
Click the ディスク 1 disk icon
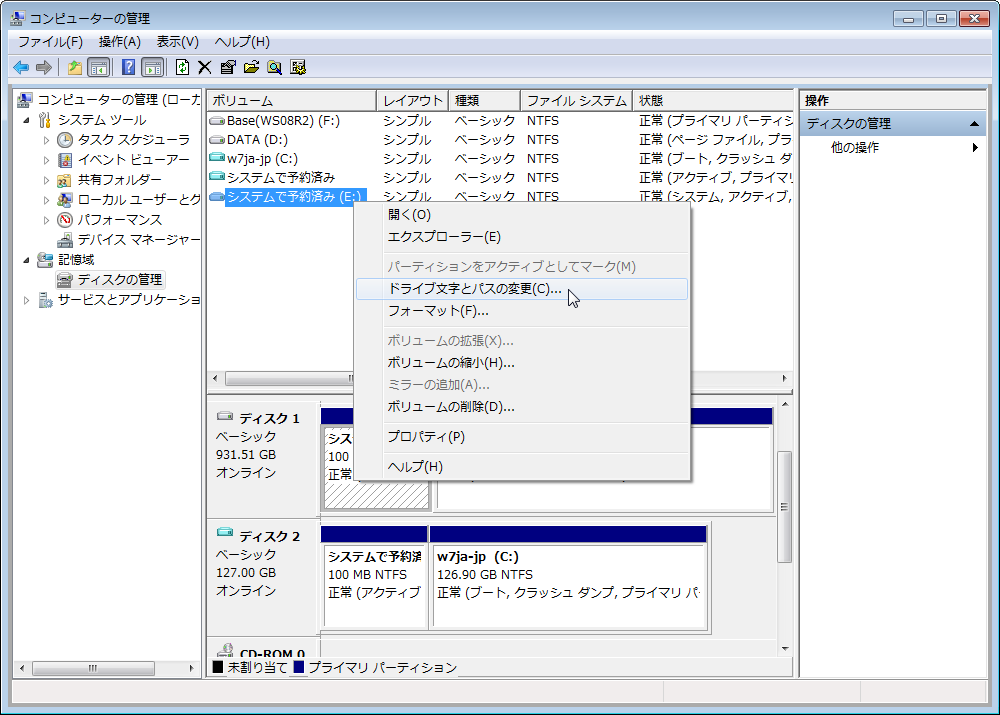pos(225,416)
